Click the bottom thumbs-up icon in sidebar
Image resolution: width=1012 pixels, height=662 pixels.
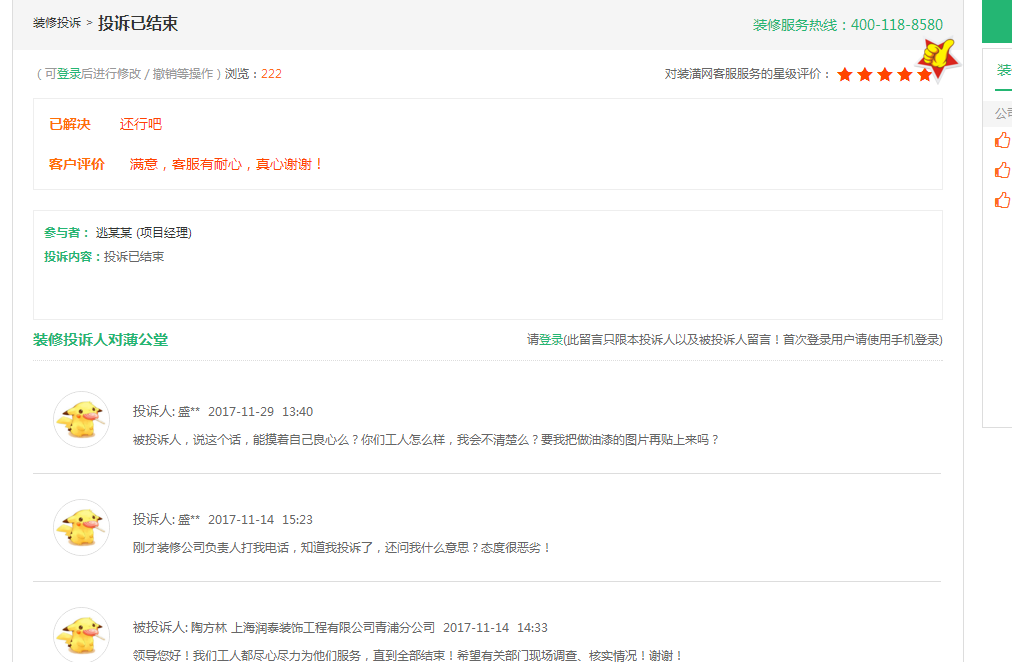pyautogui.click(x=1002, y=200)
